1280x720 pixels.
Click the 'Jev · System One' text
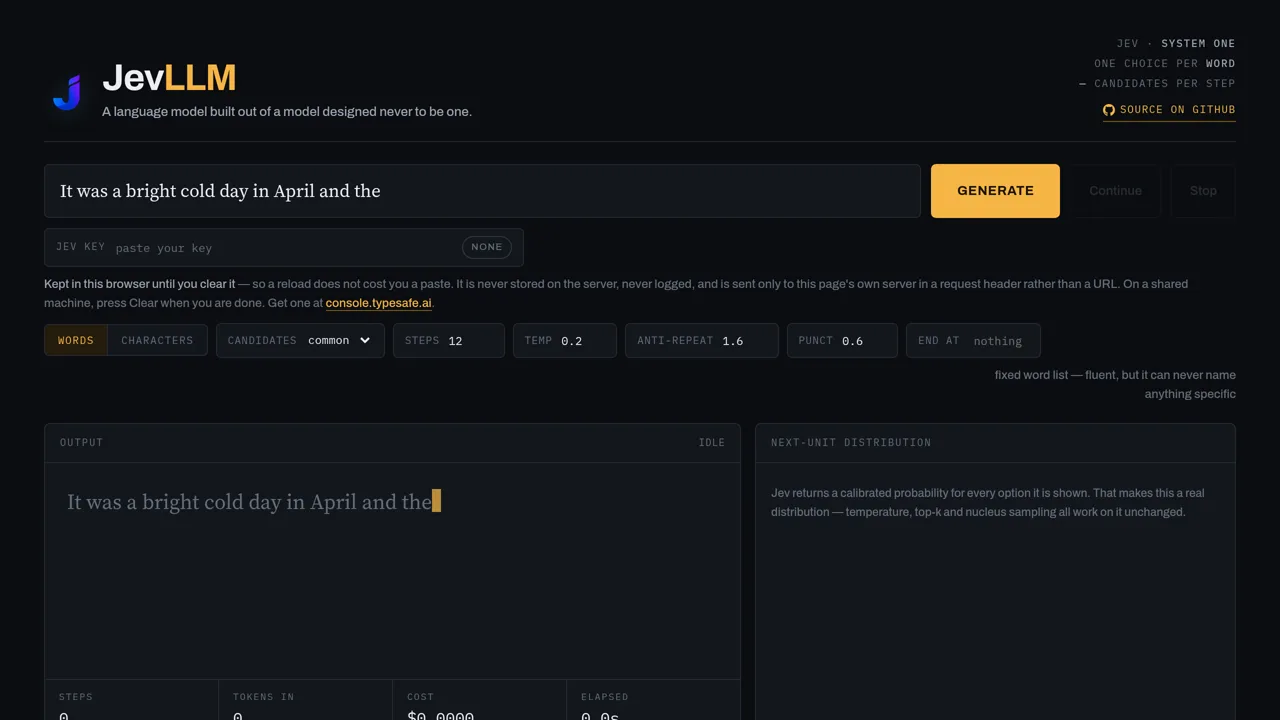1176,44
